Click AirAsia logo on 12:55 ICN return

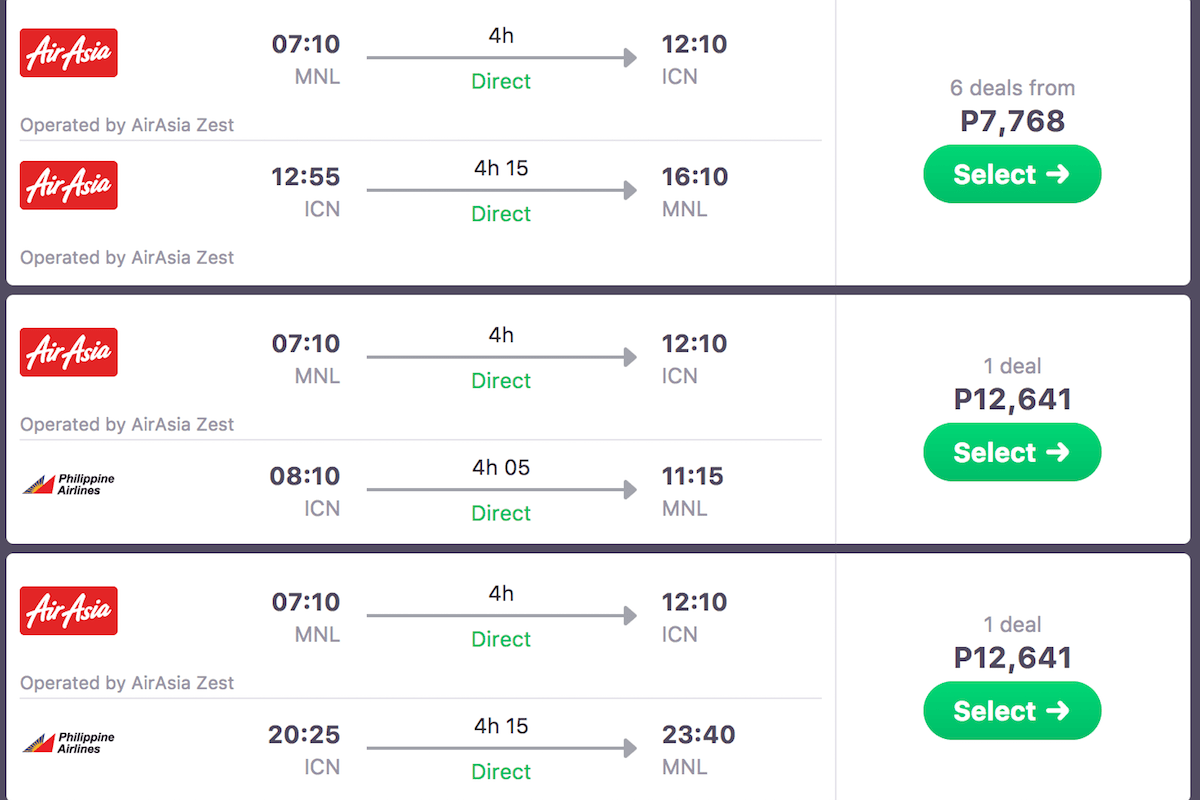click(x=69, y=185)
